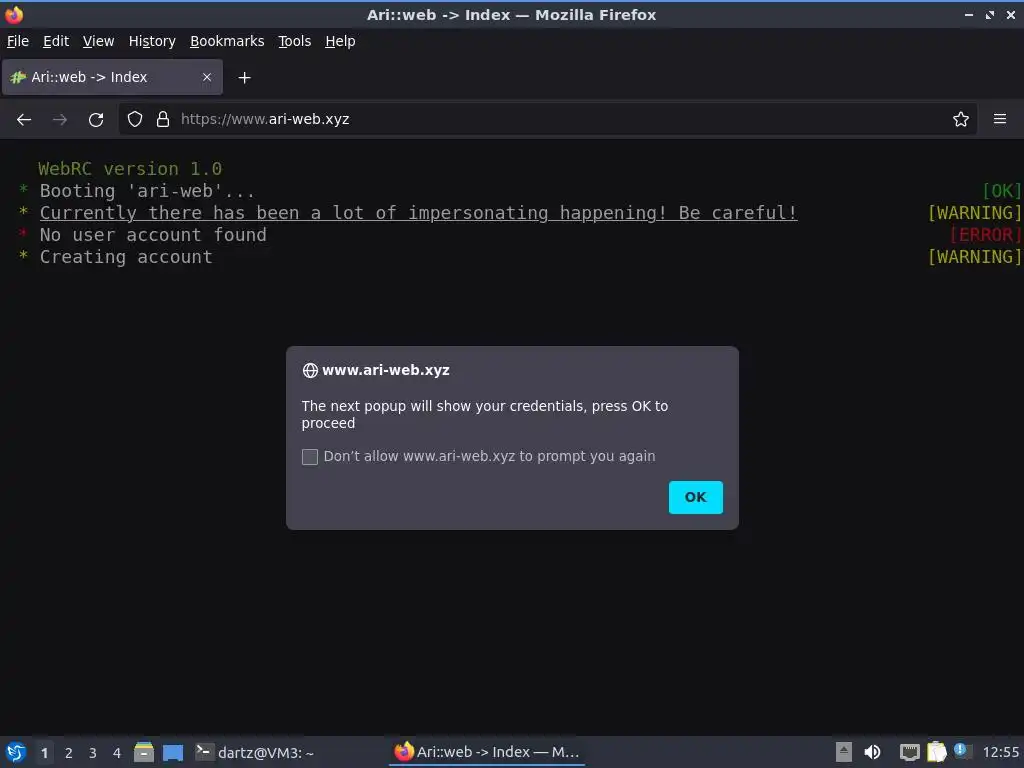Open the Tools menu
Viewport: 1024px width, 768px height.
tap(295, 41)
